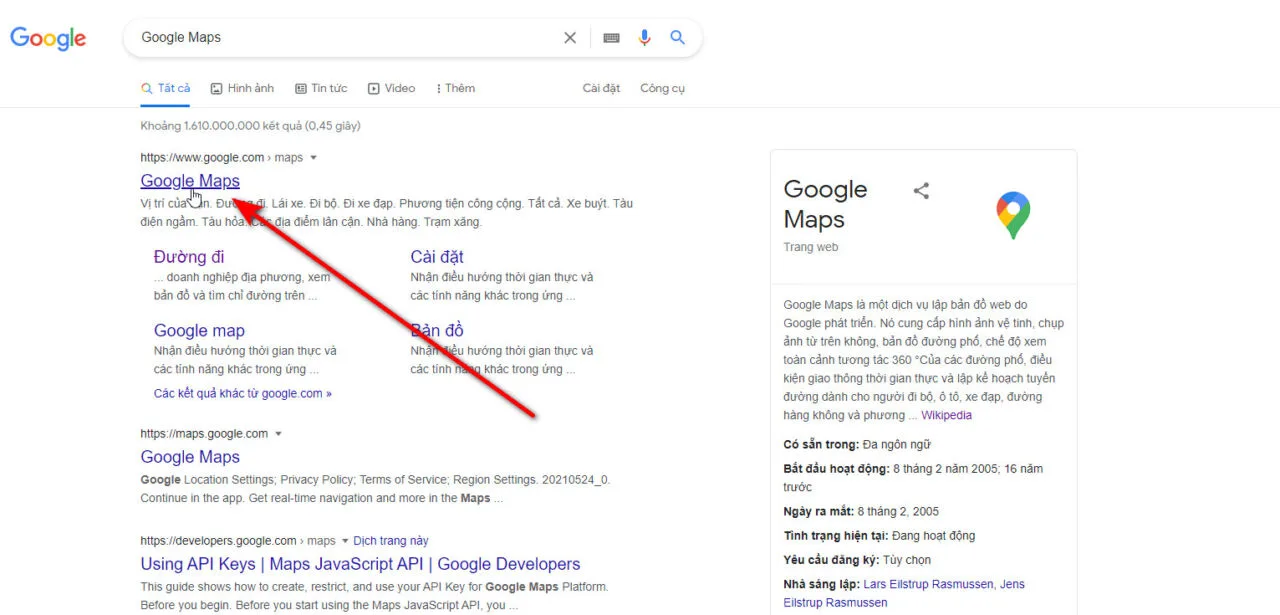Screen dimensions: 1280x615
Task: Click the result count text Khoảng 1.610.000.000
Action: pyautogui.click(x=251, y=126)
